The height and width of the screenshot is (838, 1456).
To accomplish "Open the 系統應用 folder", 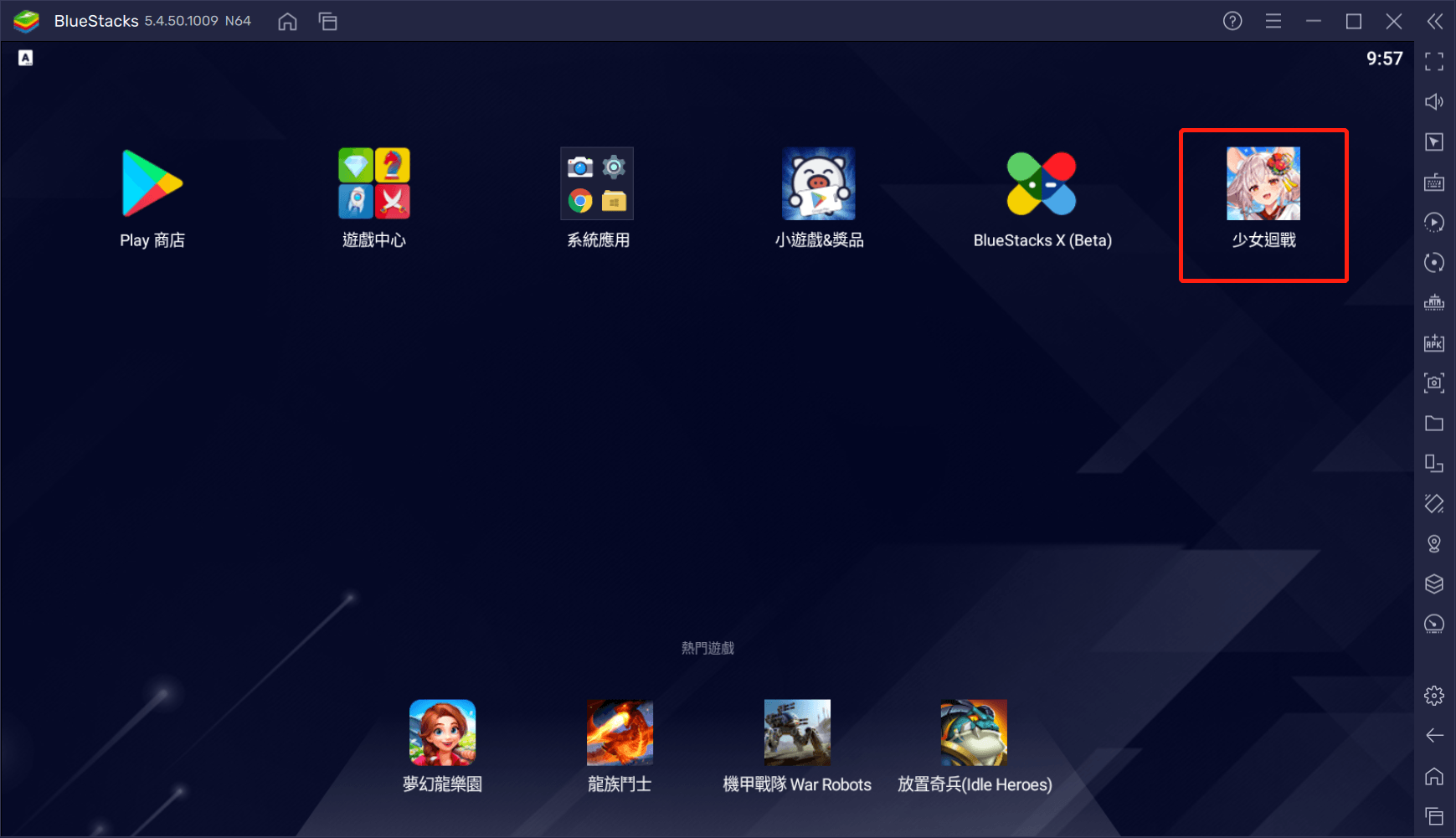I will tap(597, 183).
